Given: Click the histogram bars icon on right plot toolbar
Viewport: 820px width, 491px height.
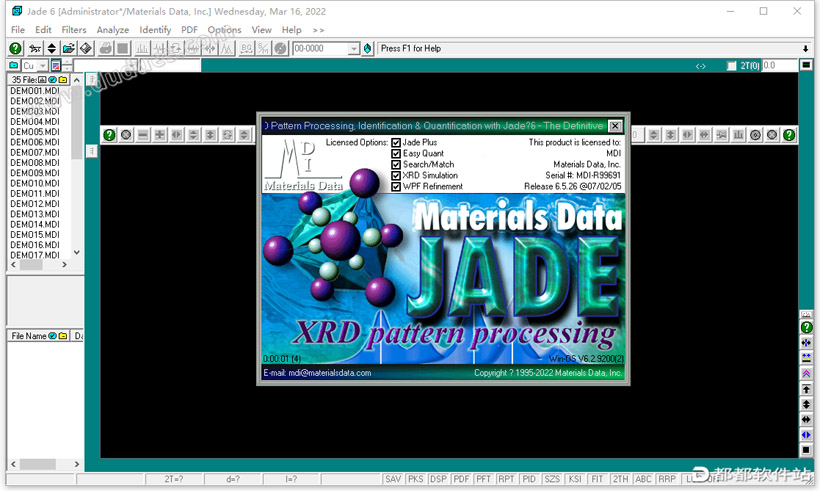Looking at the screenshot, I should click(738, 135).
